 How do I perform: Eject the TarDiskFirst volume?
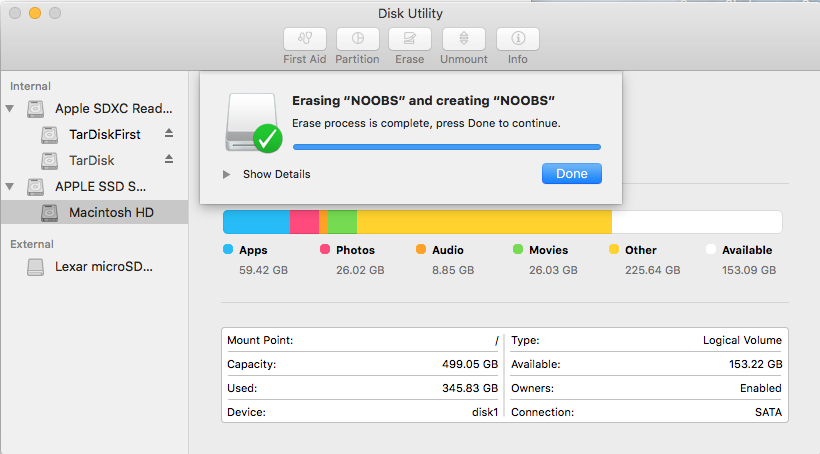pyautogui.click(x=168, y=133)
